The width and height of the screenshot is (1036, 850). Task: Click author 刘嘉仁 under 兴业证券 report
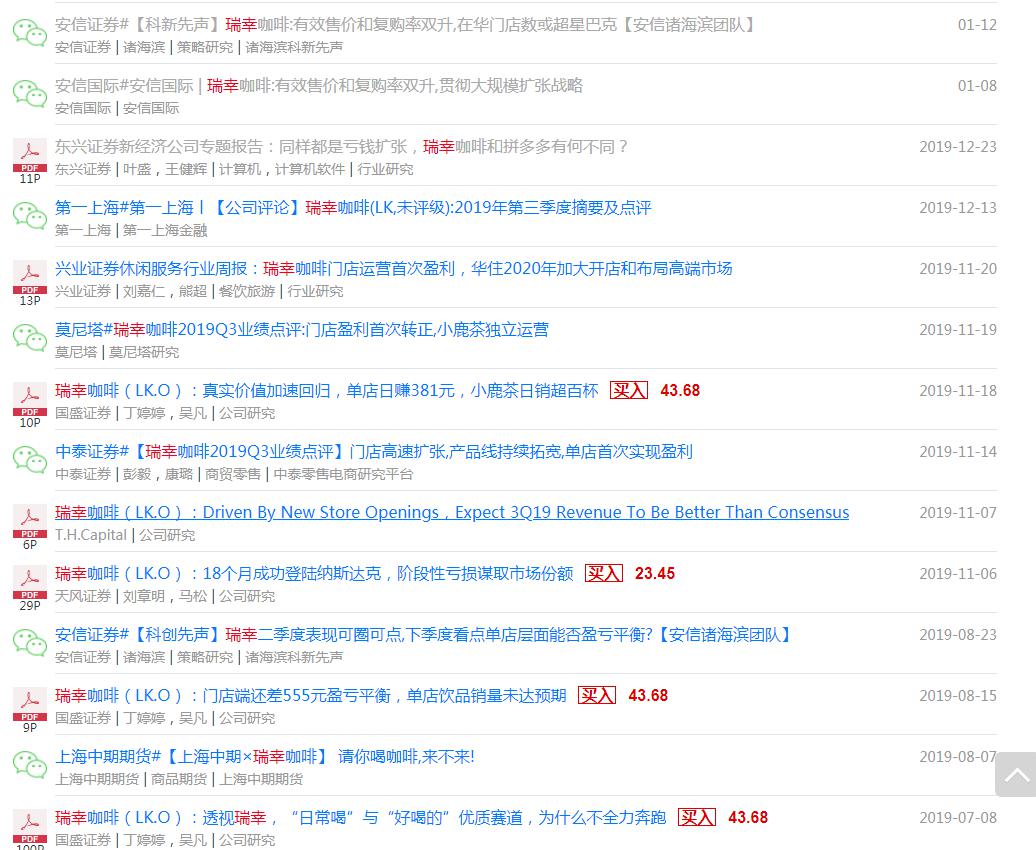[x=144, y=291]
